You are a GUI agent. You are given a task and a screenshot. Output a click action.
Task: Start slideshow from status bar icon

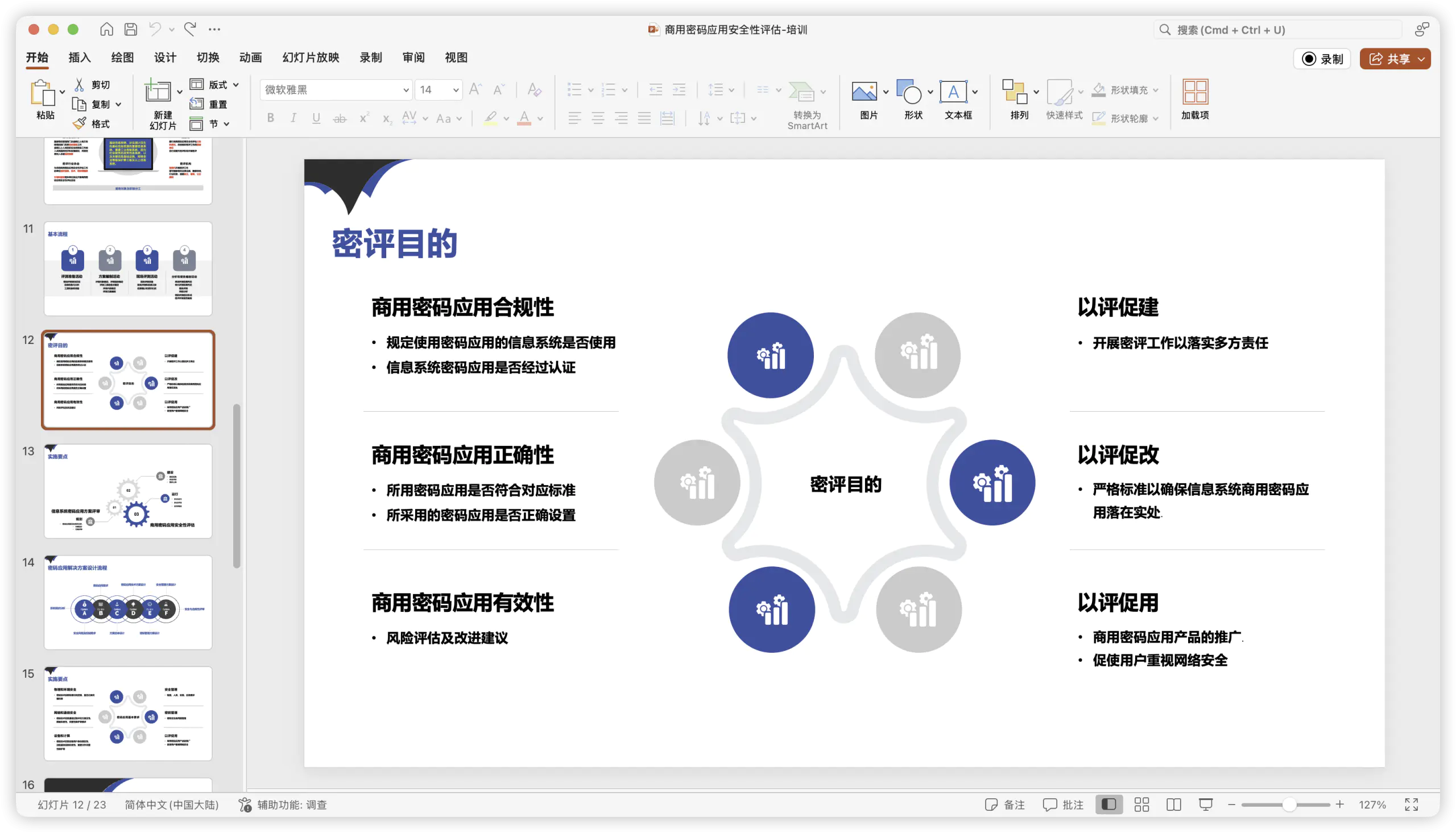(x=1206, y=805)
